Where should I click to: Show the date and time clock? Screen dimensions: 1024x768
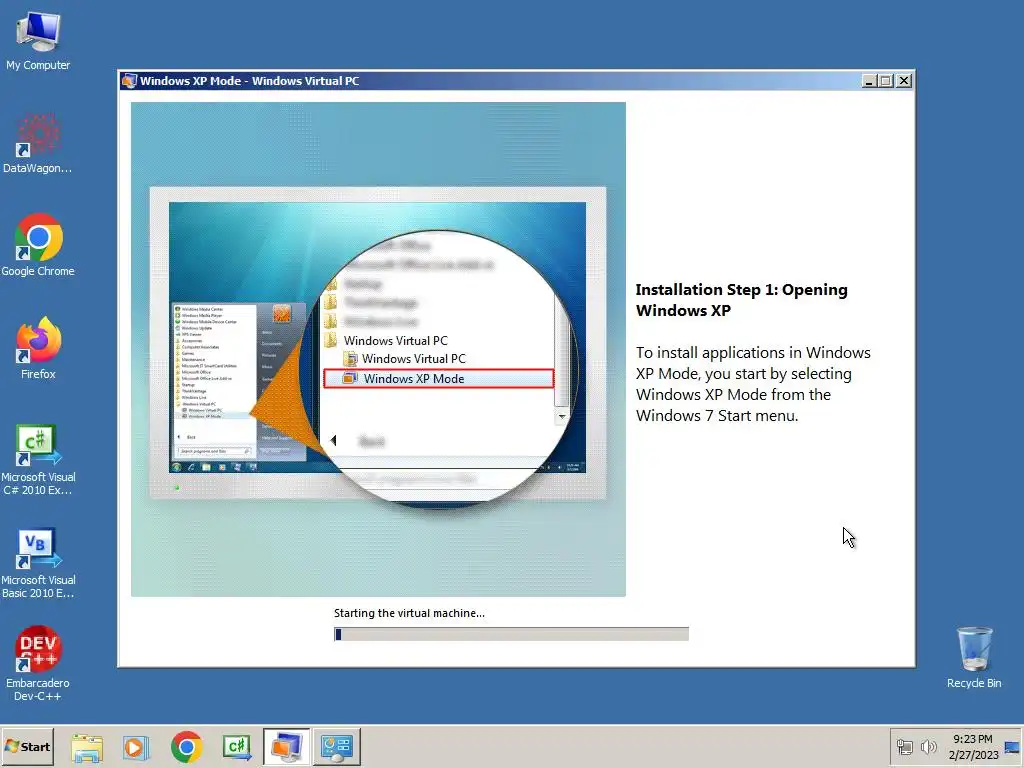[x=973, y=747]
